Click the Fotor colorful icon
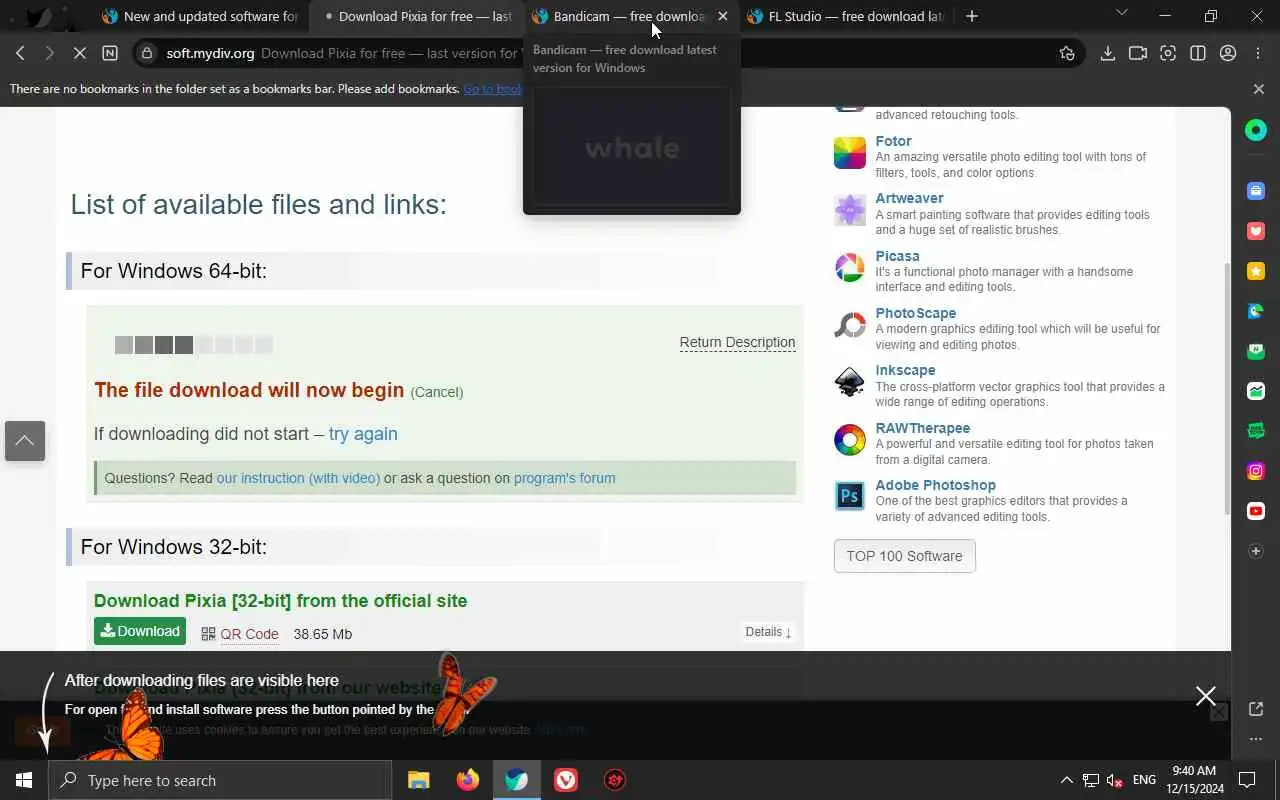 (x=850, y=153)
